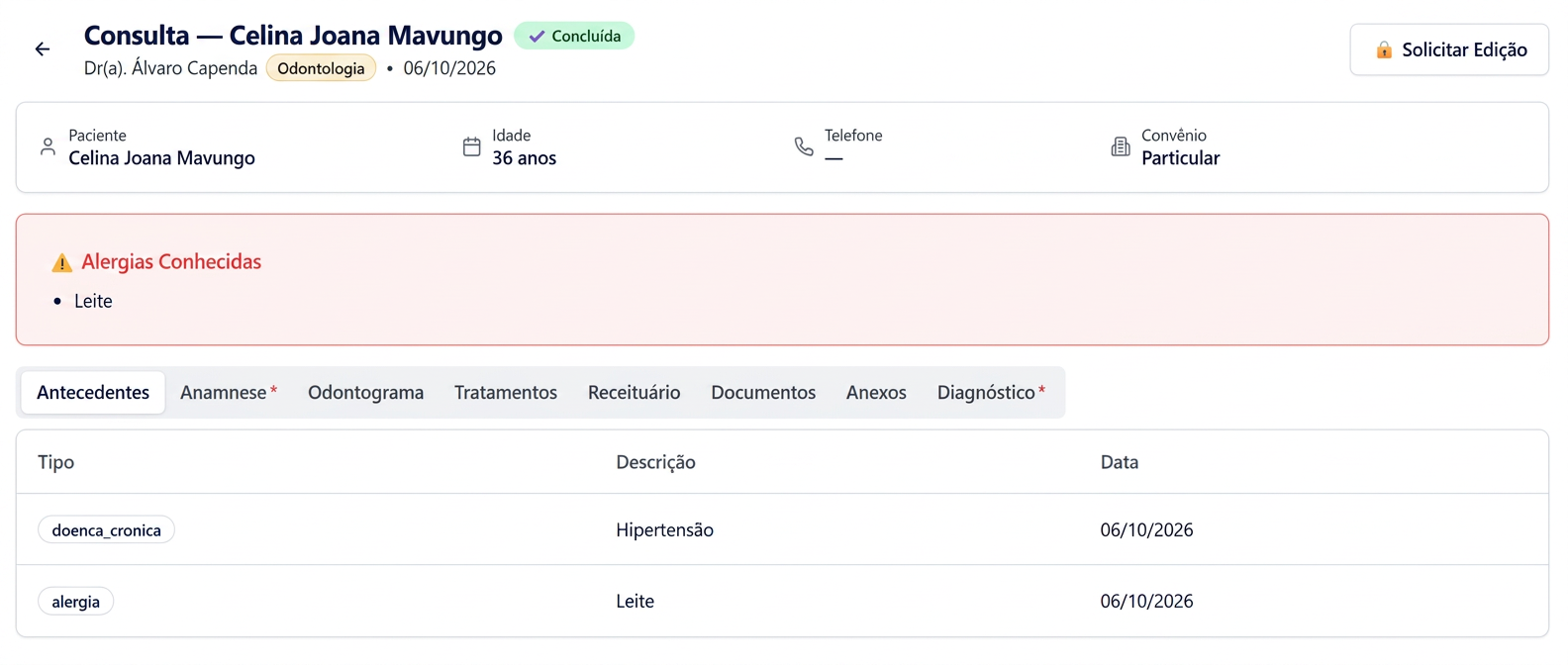This screenshot has height=665, width=1568.
Task: Click the patient person icon
Action: click(x=48, y=146)
